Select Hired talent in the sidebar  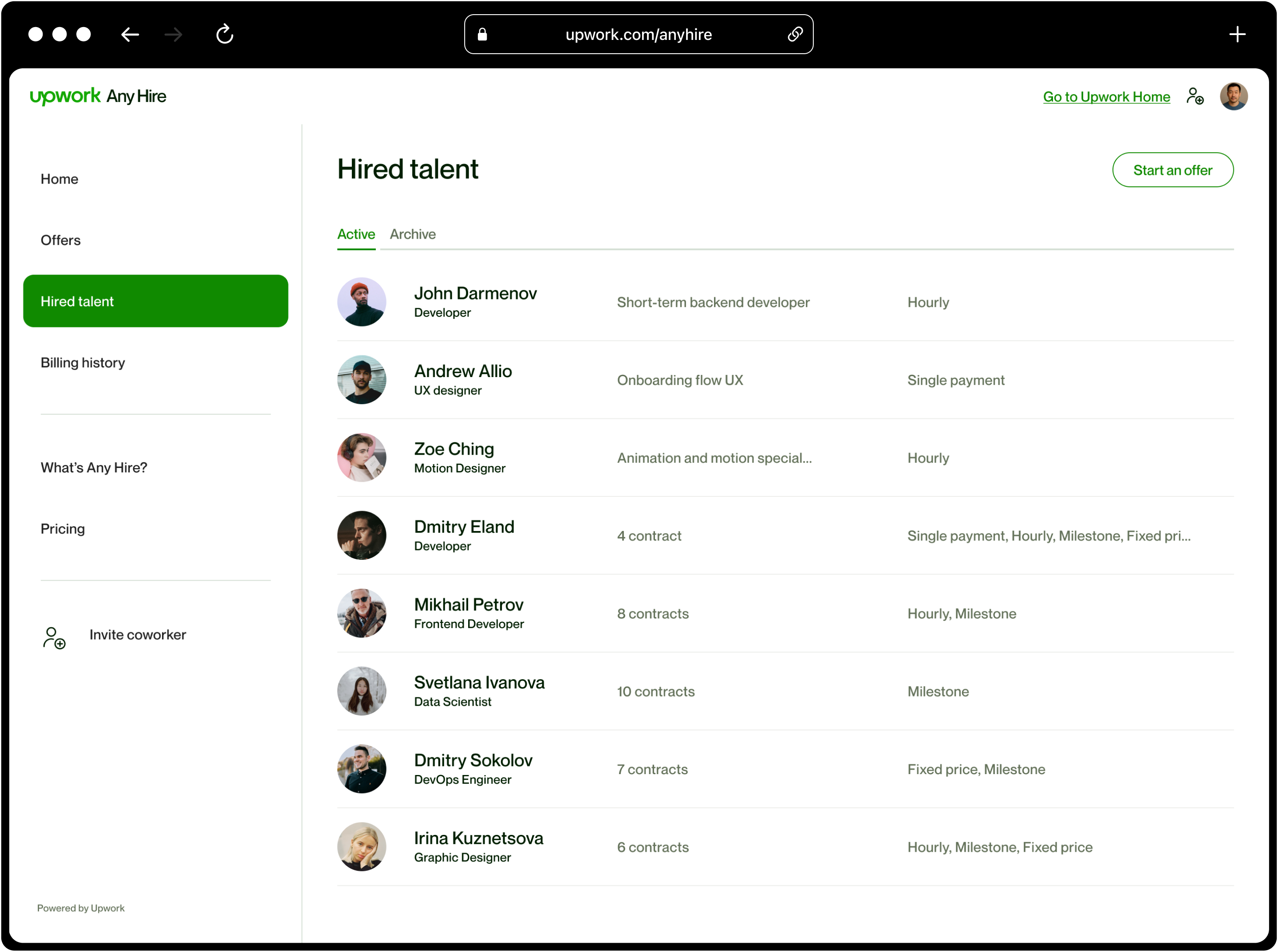(x=156, y=301)
